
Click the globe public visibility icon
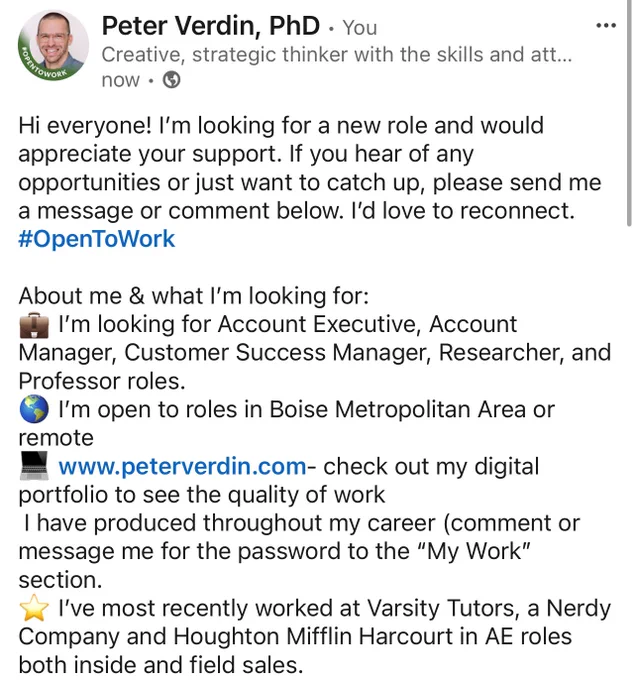click(x=171, y=80)
